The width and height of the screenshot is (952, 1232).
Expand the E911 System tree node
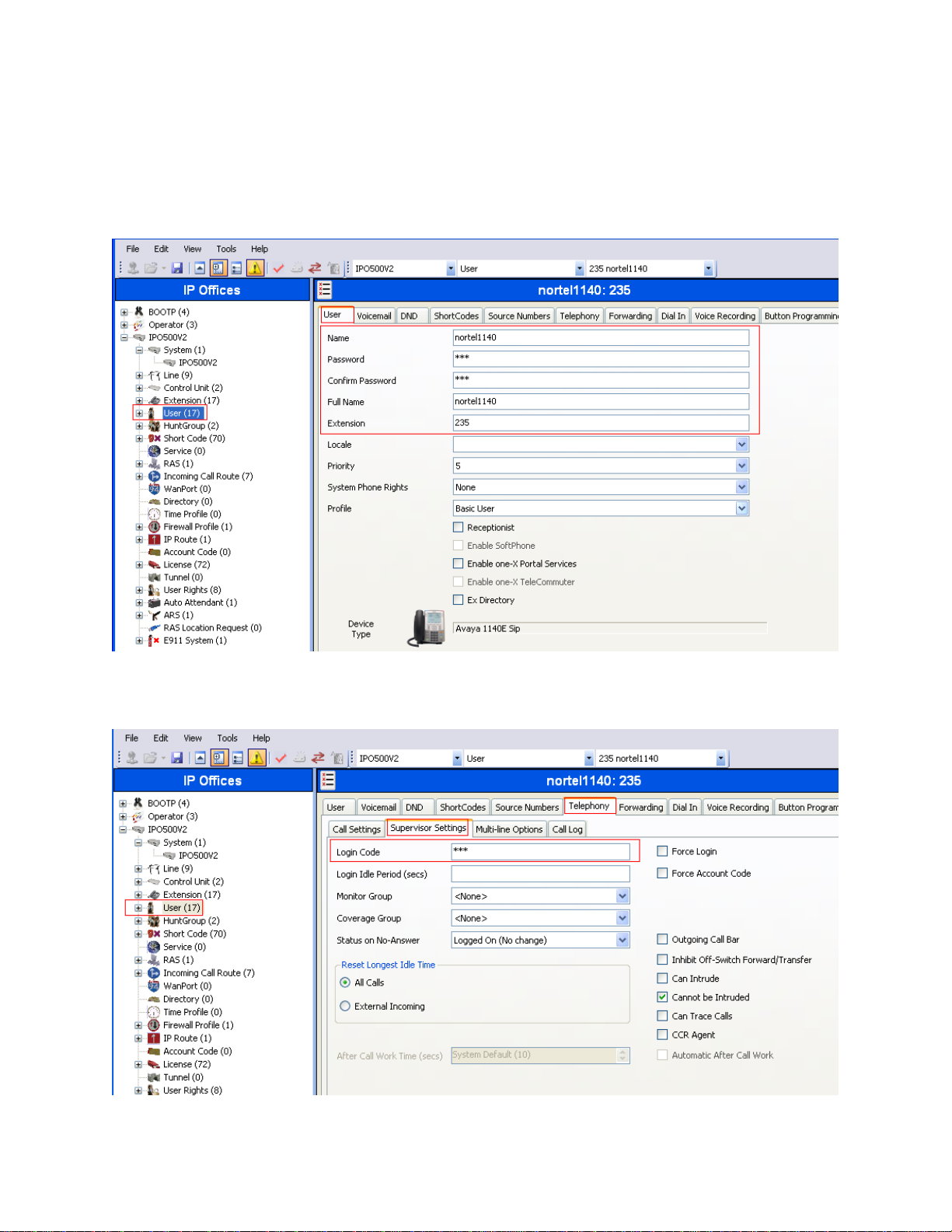click(x=139, y=640)
